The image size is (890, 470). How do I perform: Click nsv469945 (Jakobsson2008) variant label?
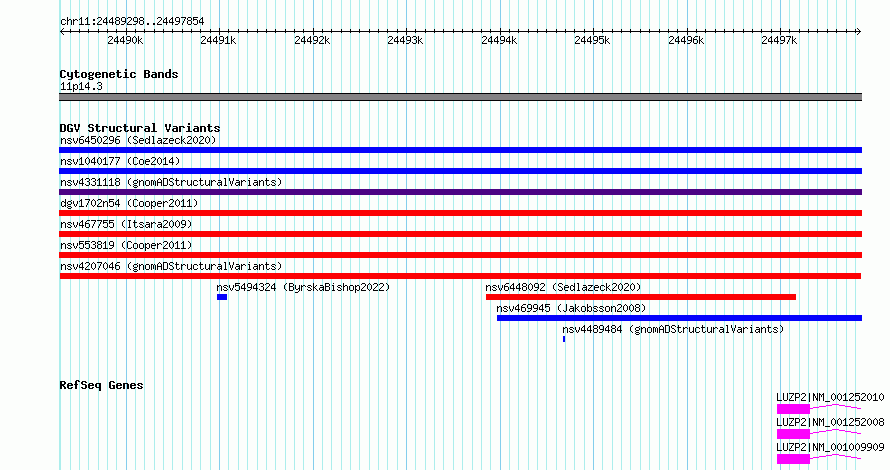(571, 308)
